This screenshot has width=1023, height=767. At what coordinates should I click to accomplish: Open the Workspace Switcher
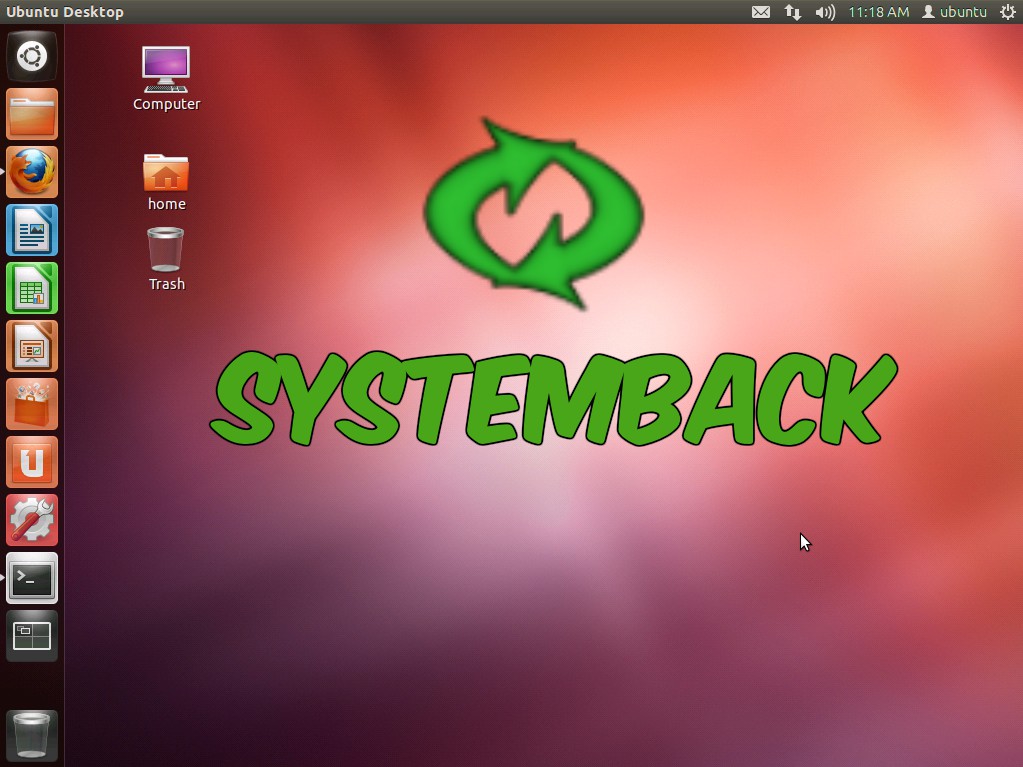32,637
